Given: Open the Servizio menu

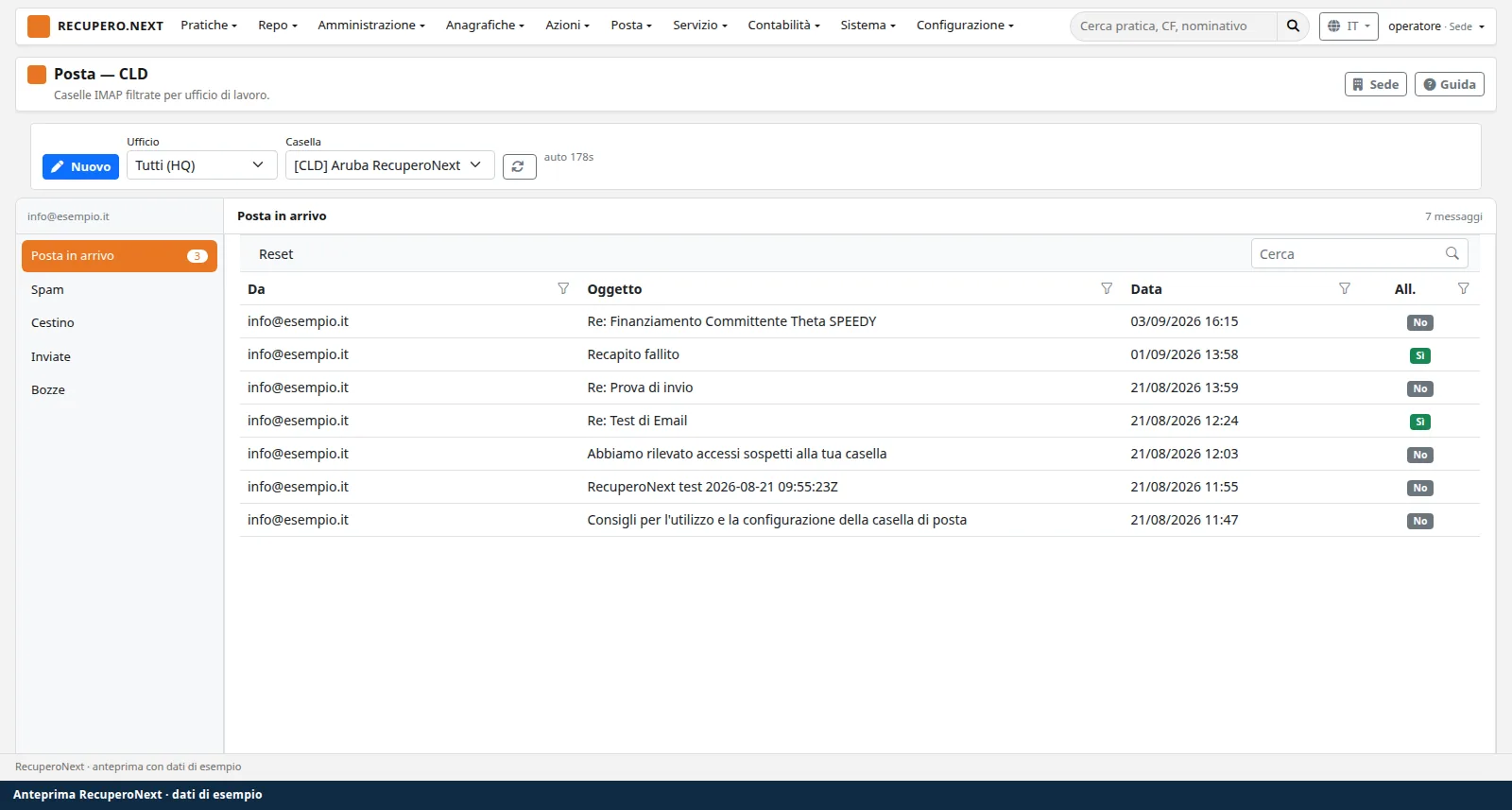Looking at the screenshot, I should (x=700, y=26).
